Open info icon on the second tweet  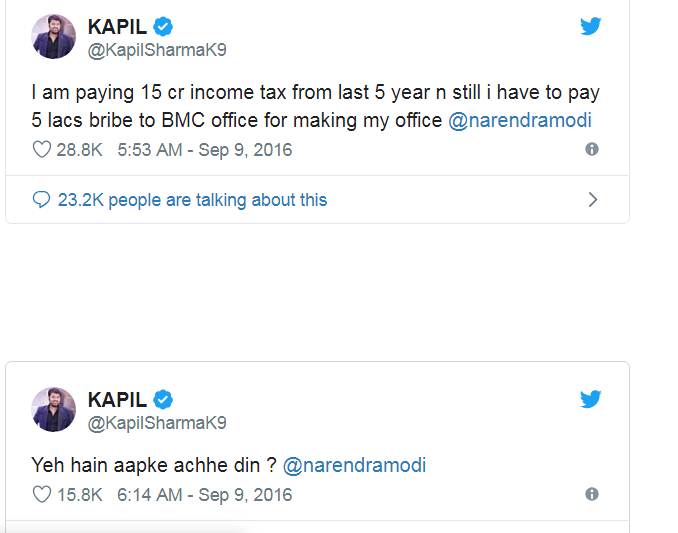click(592, 495)
